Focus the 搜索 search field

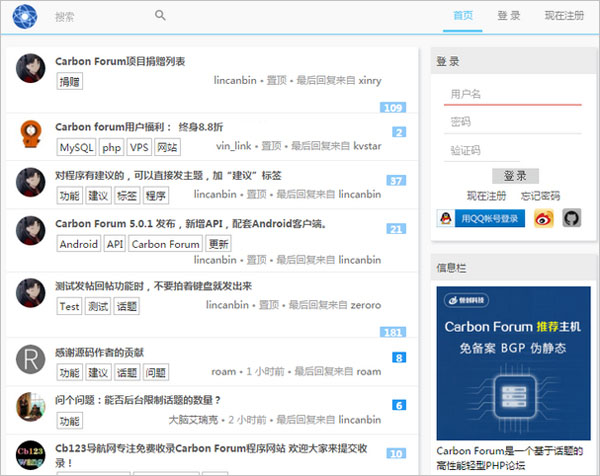pyautogui.click(x=100, y=16)
